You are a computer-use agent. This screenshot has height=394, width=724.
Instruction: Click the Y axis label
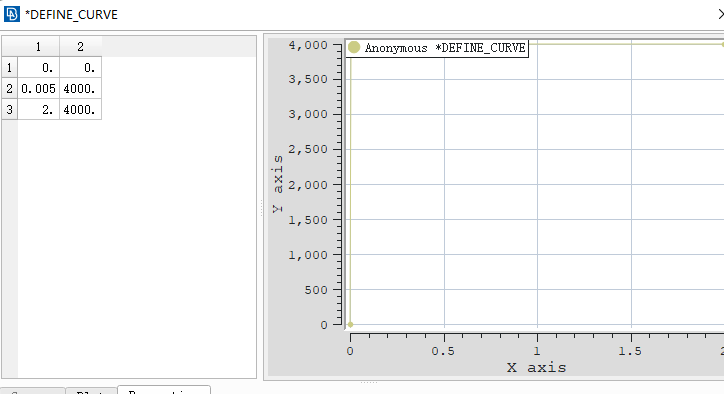278,184
